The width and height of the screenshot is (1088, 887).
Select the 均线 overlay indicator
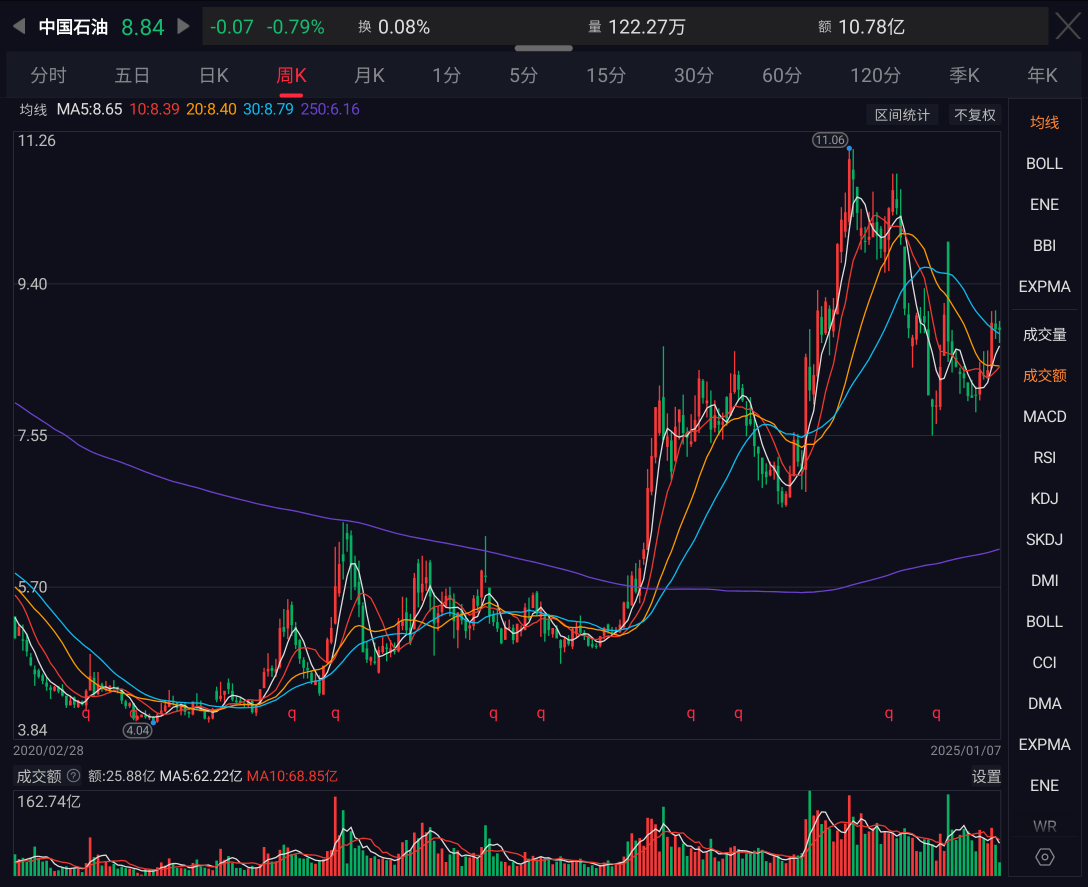(1044, 122)
